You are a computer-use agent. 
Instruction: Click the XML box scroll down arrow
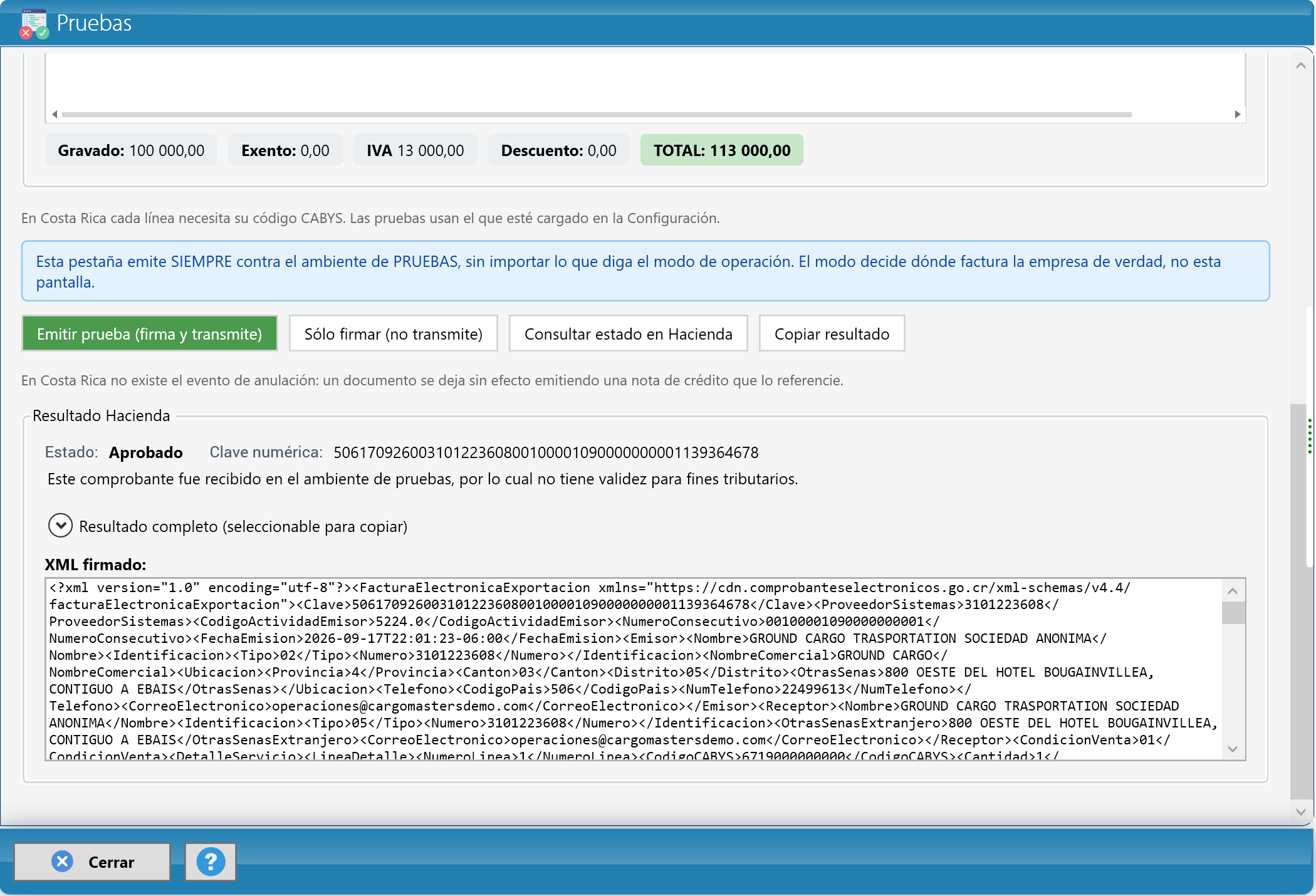pyautogui.click(x=1233, y=749)
